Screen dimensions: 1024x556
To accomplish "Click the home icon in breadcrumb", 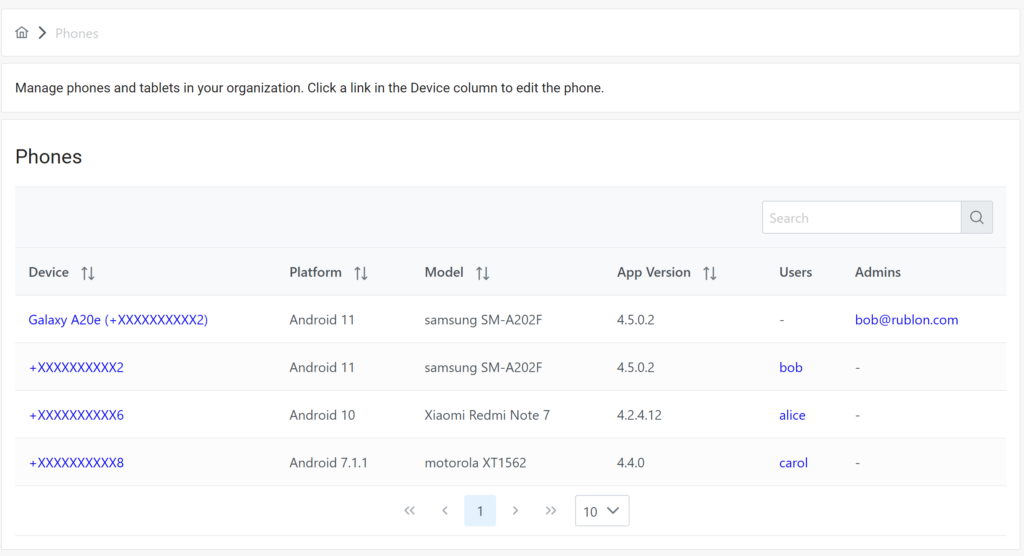I will point(22,33).
